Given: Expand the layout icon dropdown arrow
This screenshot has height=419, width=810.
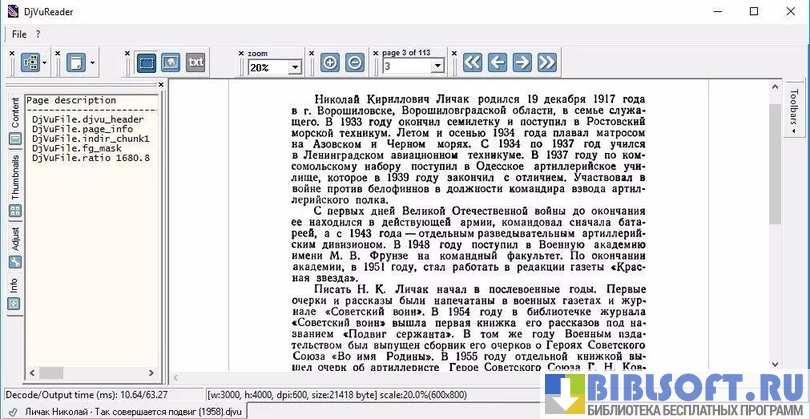Looking at the screenshot, I should (x=45, y=63).
